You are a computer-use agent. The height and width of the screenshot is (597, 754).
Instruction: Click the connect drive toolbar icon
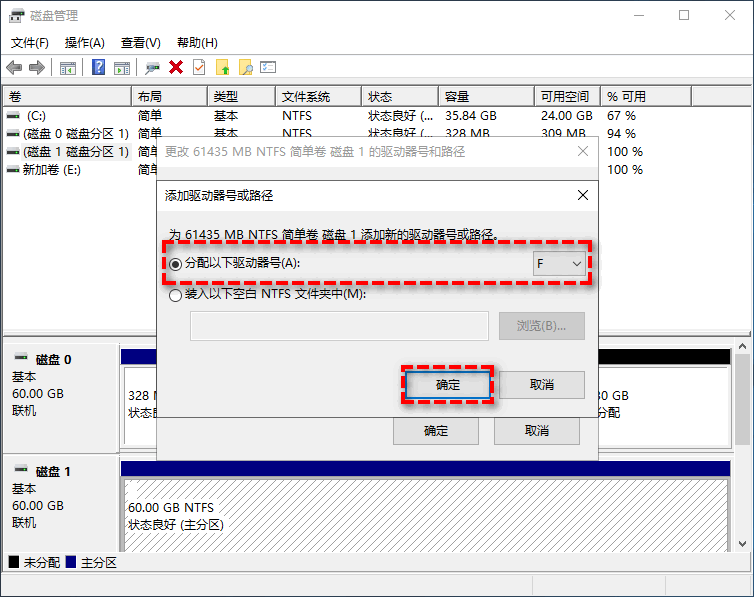click(x=152, y=67)
